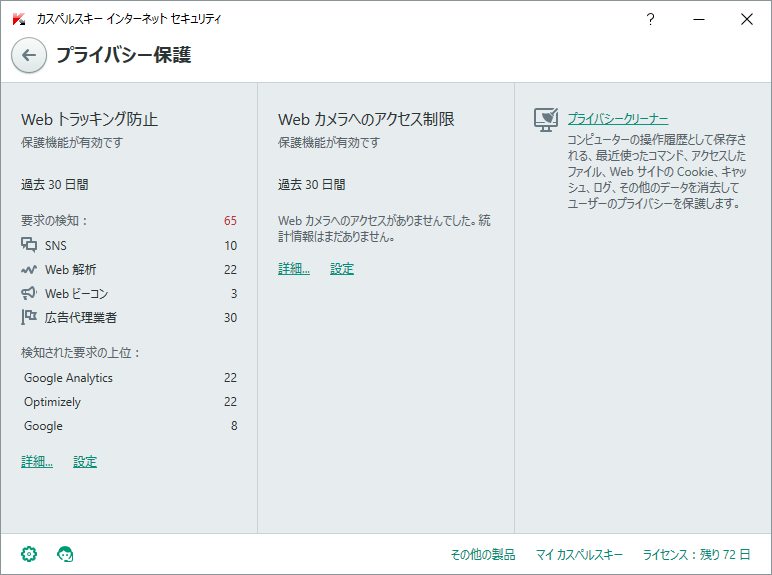Minimize the Kaspersky window
The image size is (772, 575).
[x=699, y=19]
